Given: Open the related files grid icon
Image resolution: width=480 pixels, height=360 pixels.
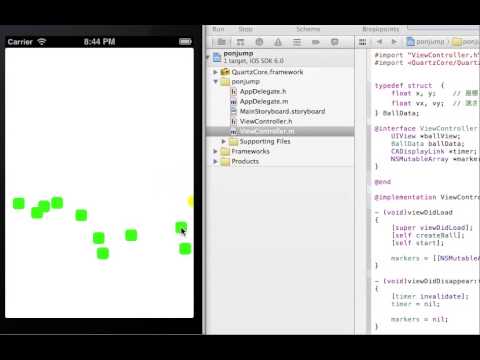Looking at the screenshot, I should pos(362,42).
